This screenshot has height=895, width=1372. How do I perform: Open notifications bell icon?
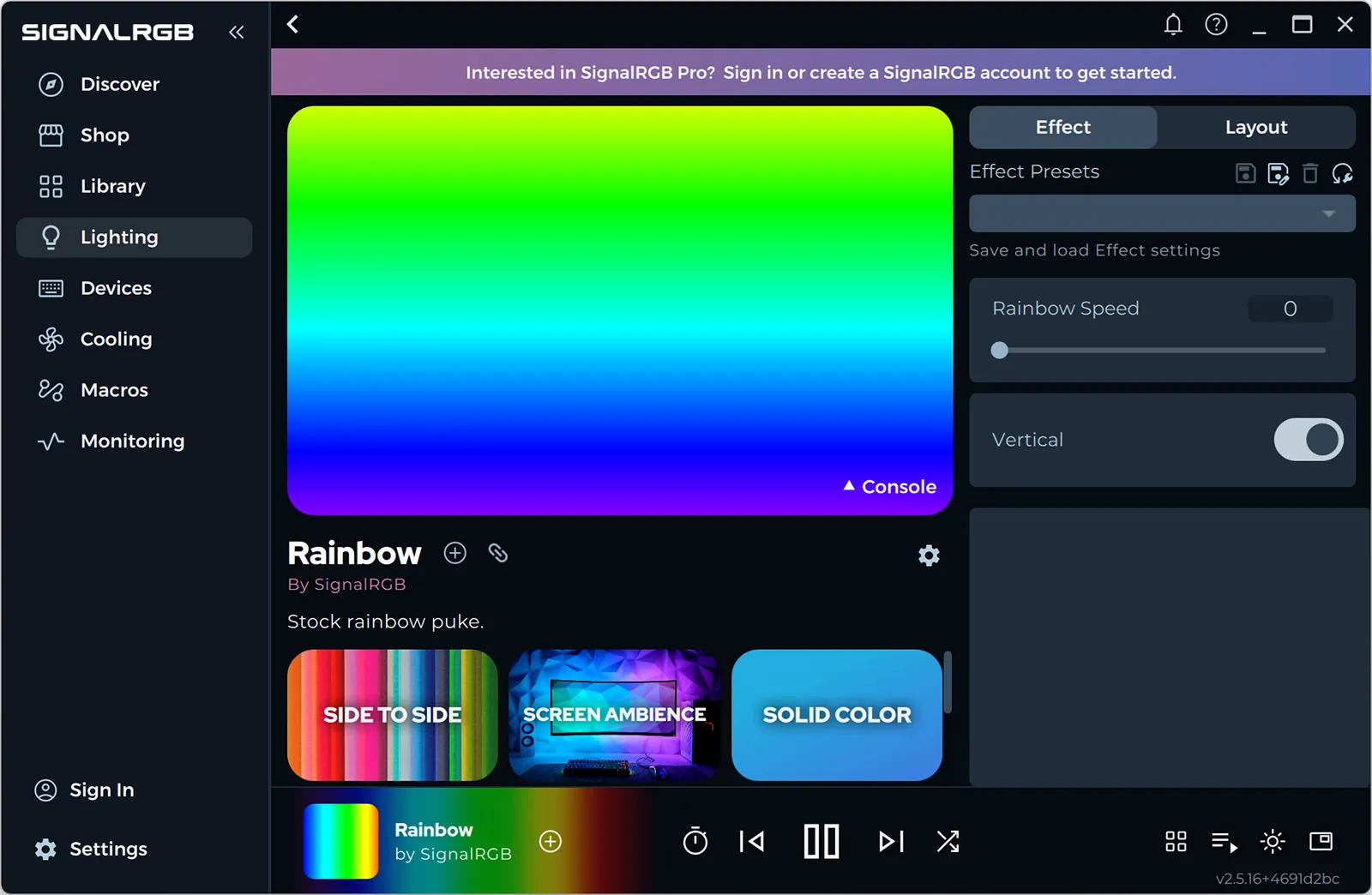click(x=1173, y=25)
